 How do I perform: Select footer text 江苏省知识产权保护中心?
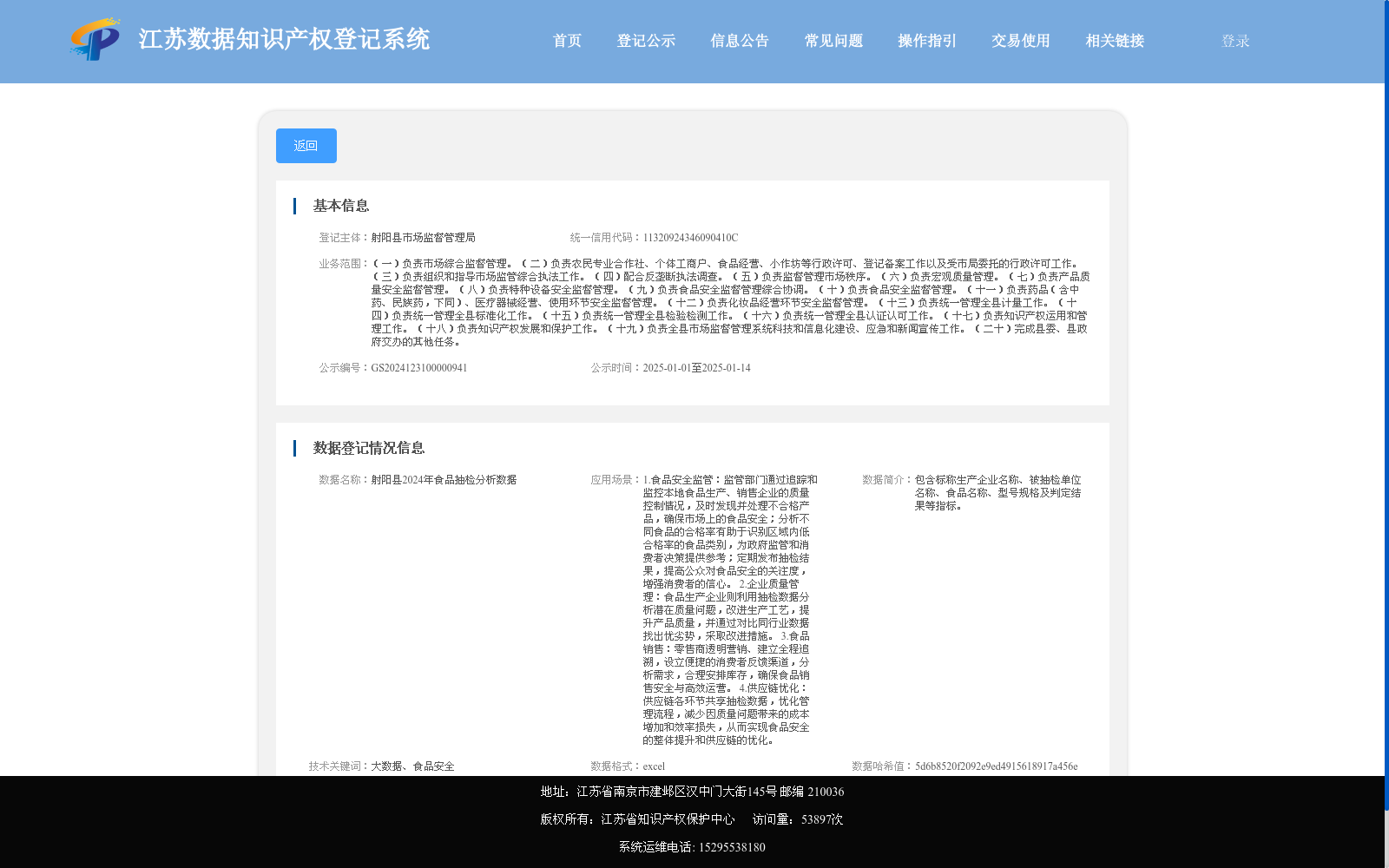(x=668, y=819)
